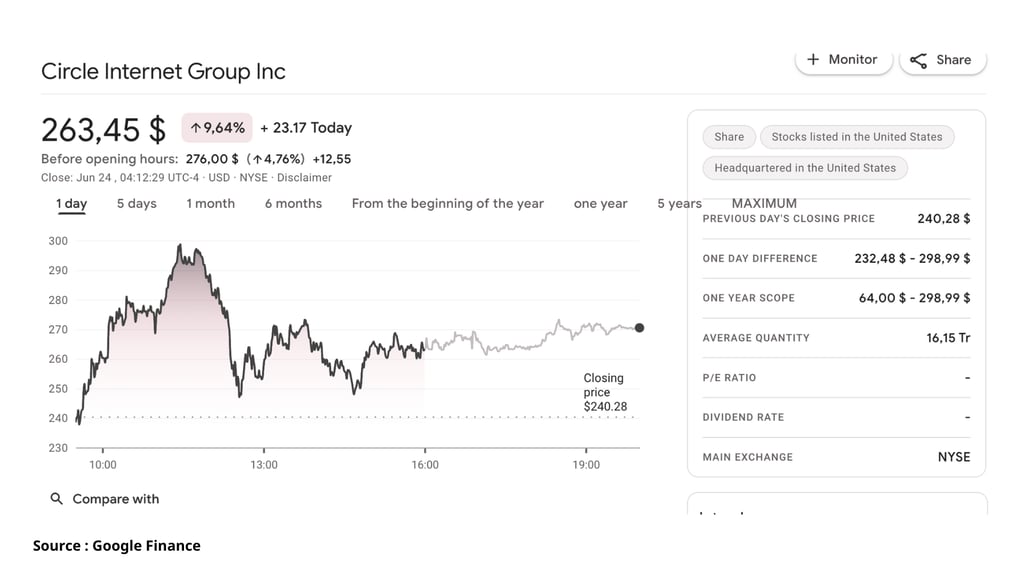This screenshot has width=1024, height=569.
Task: Open the 5 years chart range
Action: click(679, 204)
